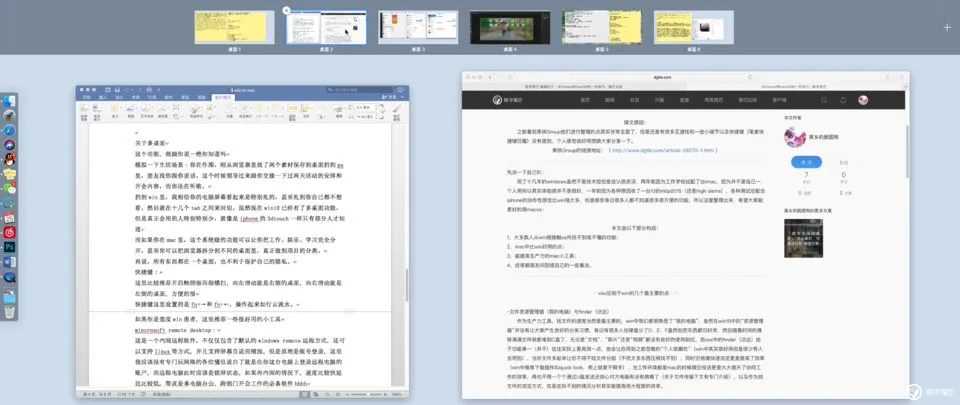Click Word window vertical scrollbar
960x405 pixels.
[407, 284]
